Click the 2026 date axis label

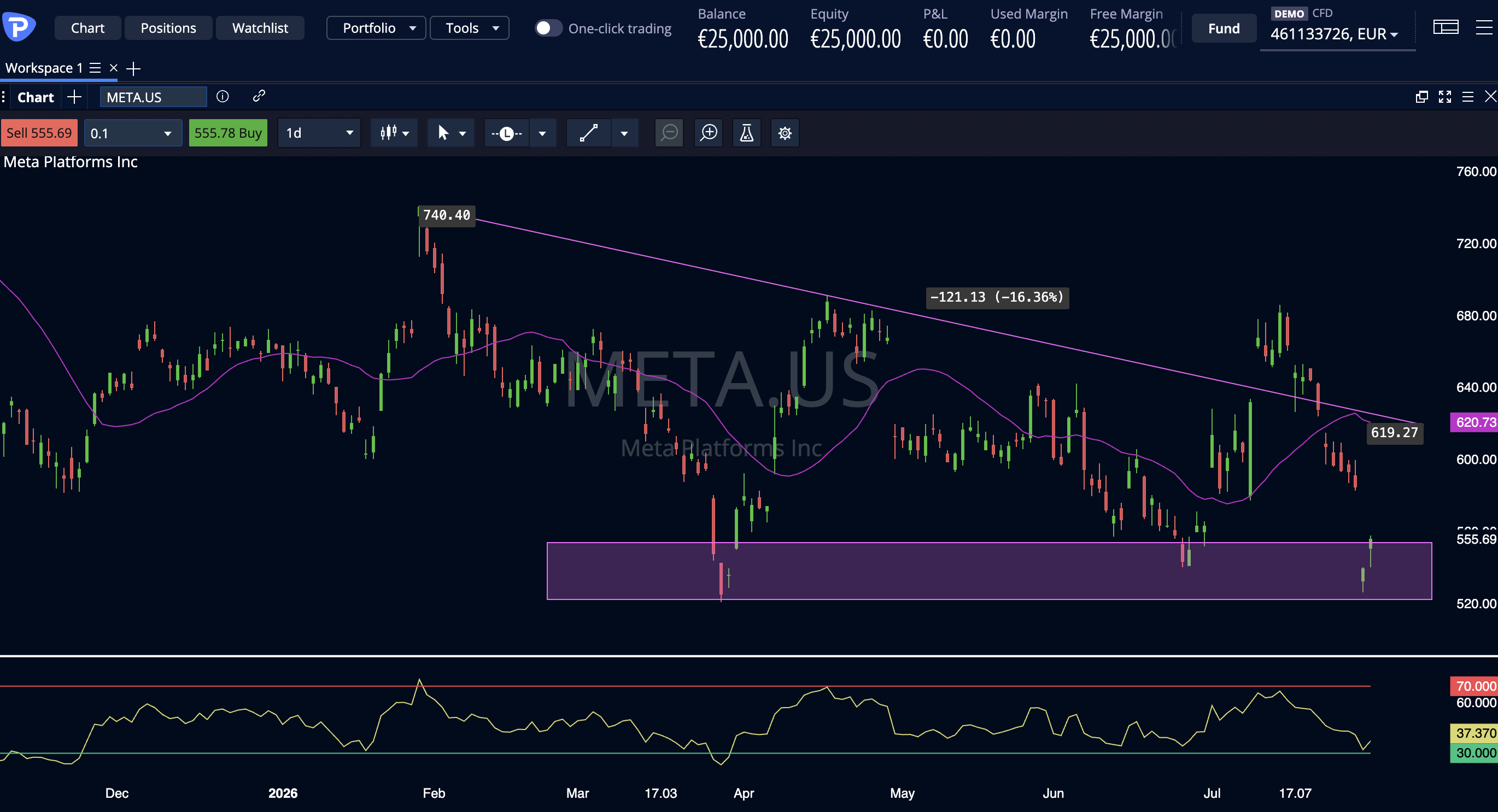(283, 793)
